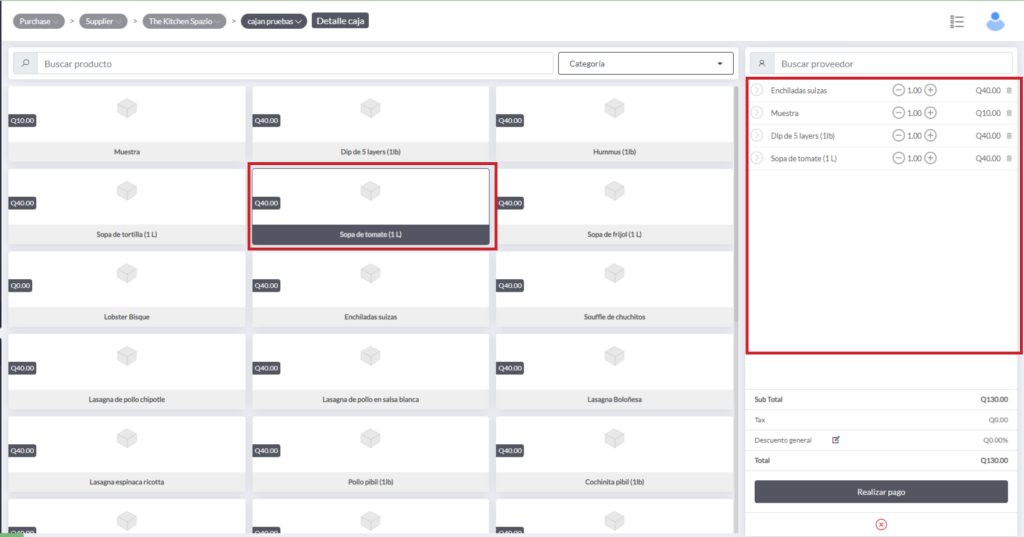Open the list view icon in header

[x=957, y=22]
